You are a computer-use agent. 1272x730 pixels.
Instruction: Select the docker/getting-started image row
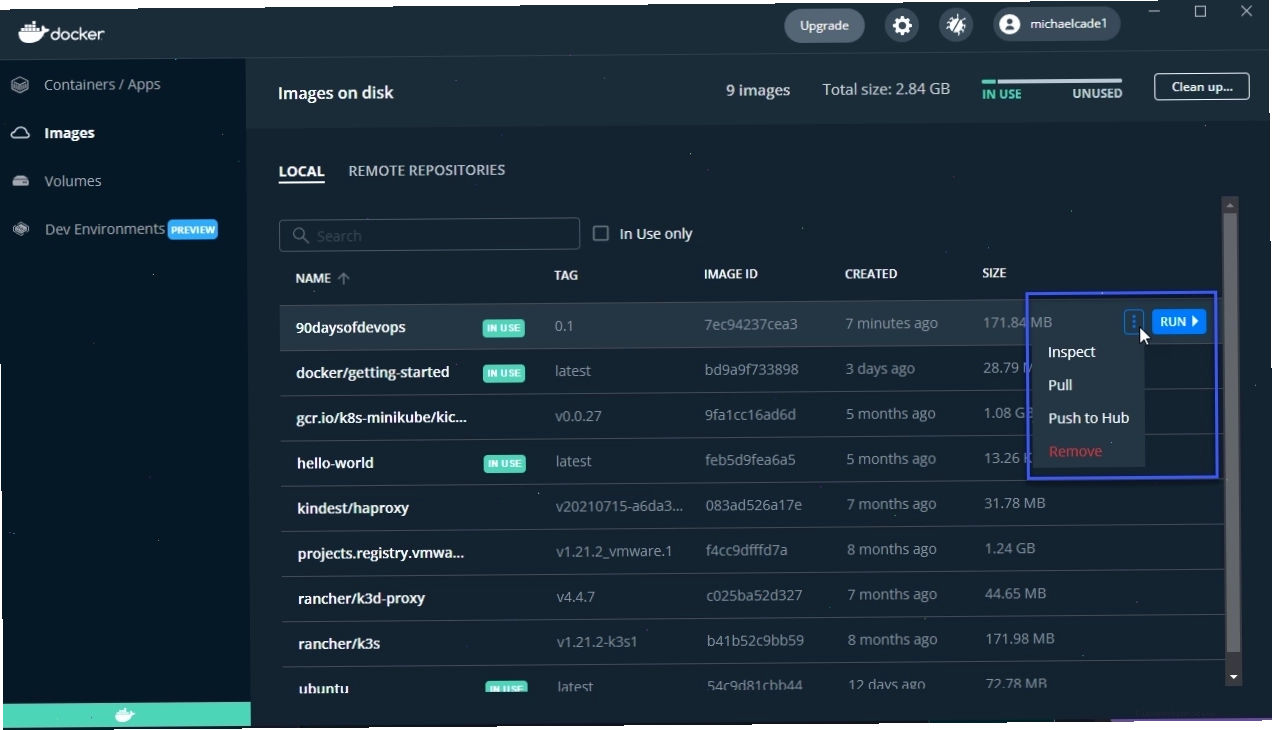[x=752, y=370]
